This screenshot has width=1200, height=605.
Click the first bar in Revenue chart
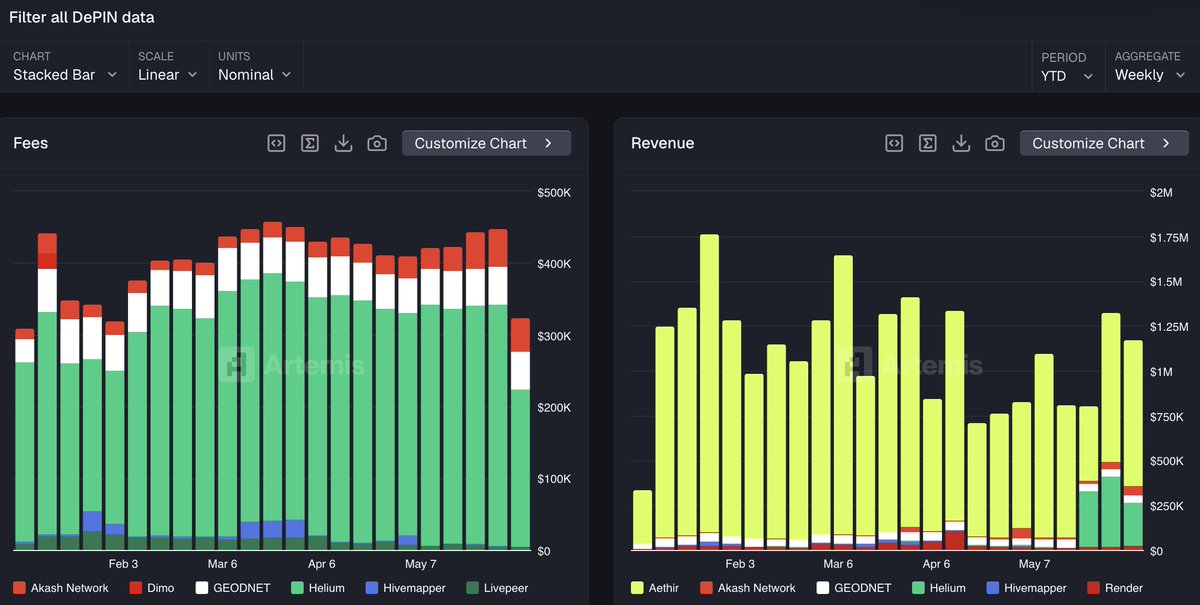(x=642, y=520)
